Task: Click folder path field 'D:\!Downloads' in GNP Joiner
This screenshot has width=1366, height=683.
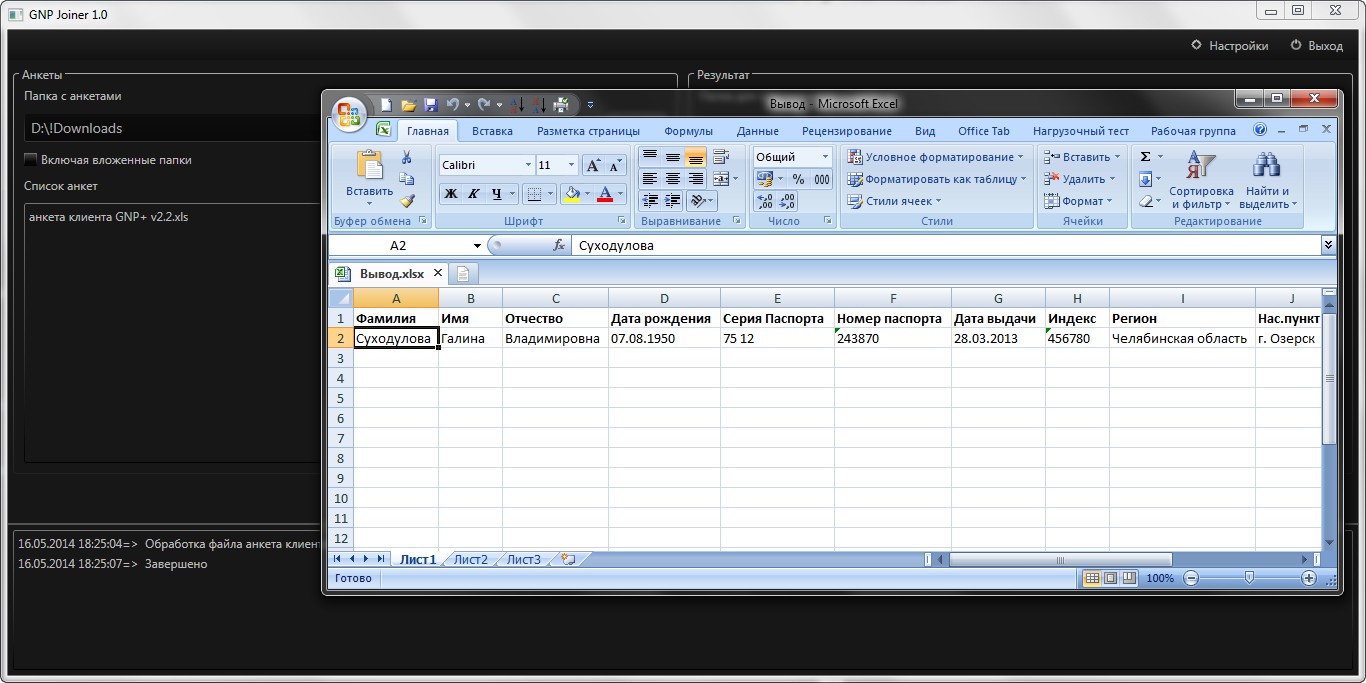Action: 170,128
